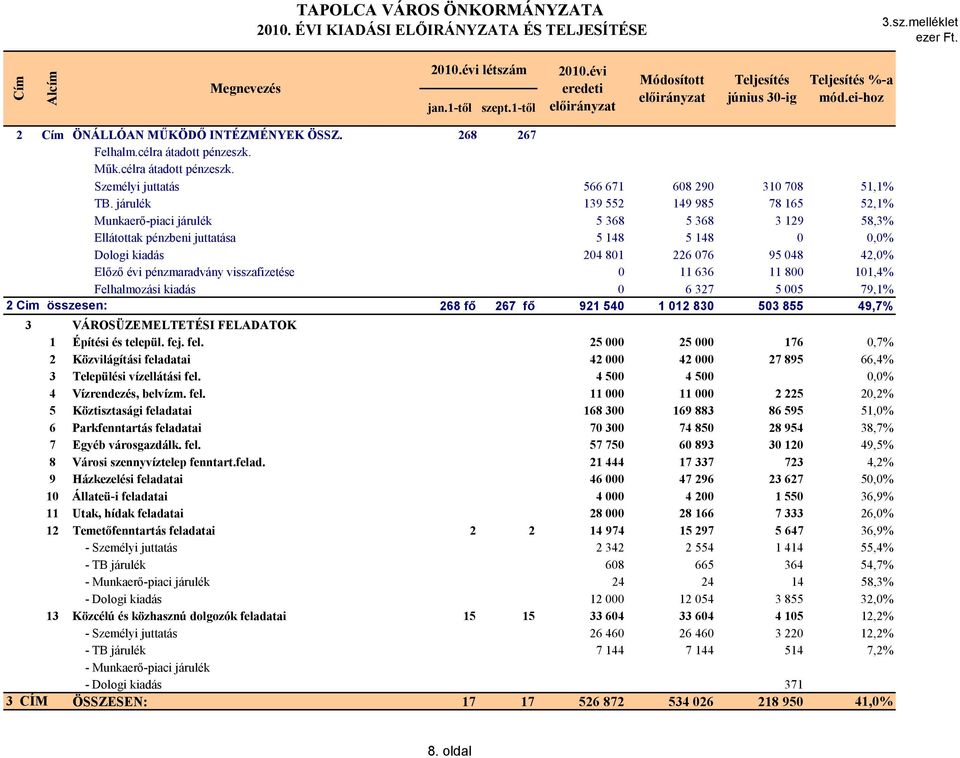Click 'Parkfenntartás feladatai' label
This screenshot has width=960, height=758.
click(137, 428)
